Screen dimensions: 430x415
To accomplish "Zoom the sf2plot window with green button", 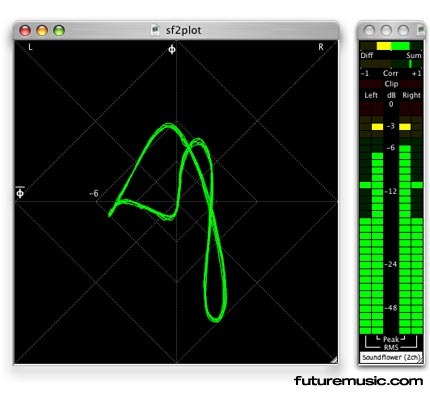I will pyautogui.click(x=59, y=31).
